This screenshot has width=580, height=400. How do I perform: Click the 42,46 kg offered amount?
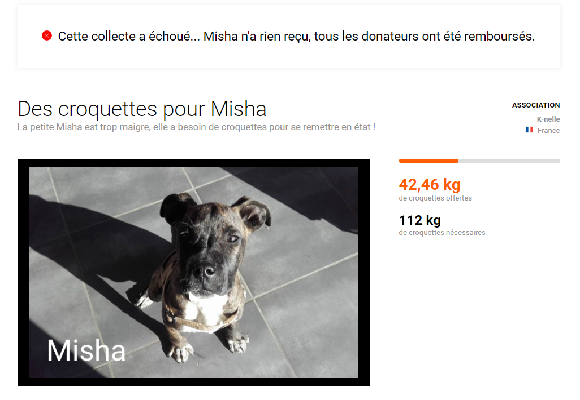click(x=429, y=184)
